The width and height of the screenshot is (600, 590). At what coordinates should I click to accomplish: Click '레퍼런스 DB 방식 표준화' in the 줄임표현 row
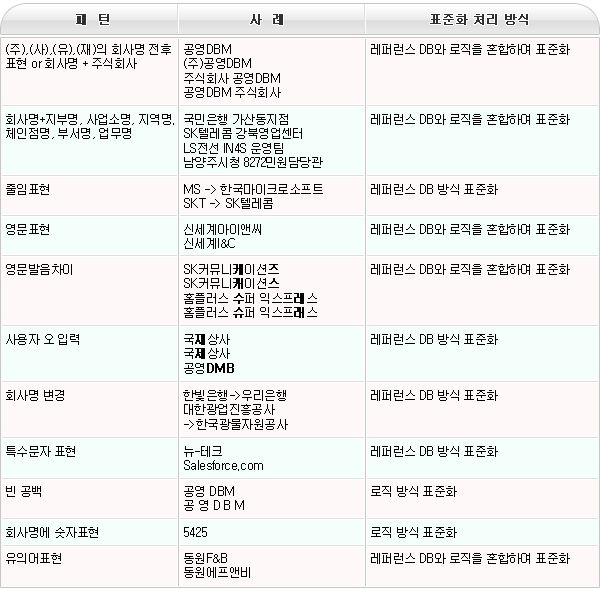coord(434,189)
